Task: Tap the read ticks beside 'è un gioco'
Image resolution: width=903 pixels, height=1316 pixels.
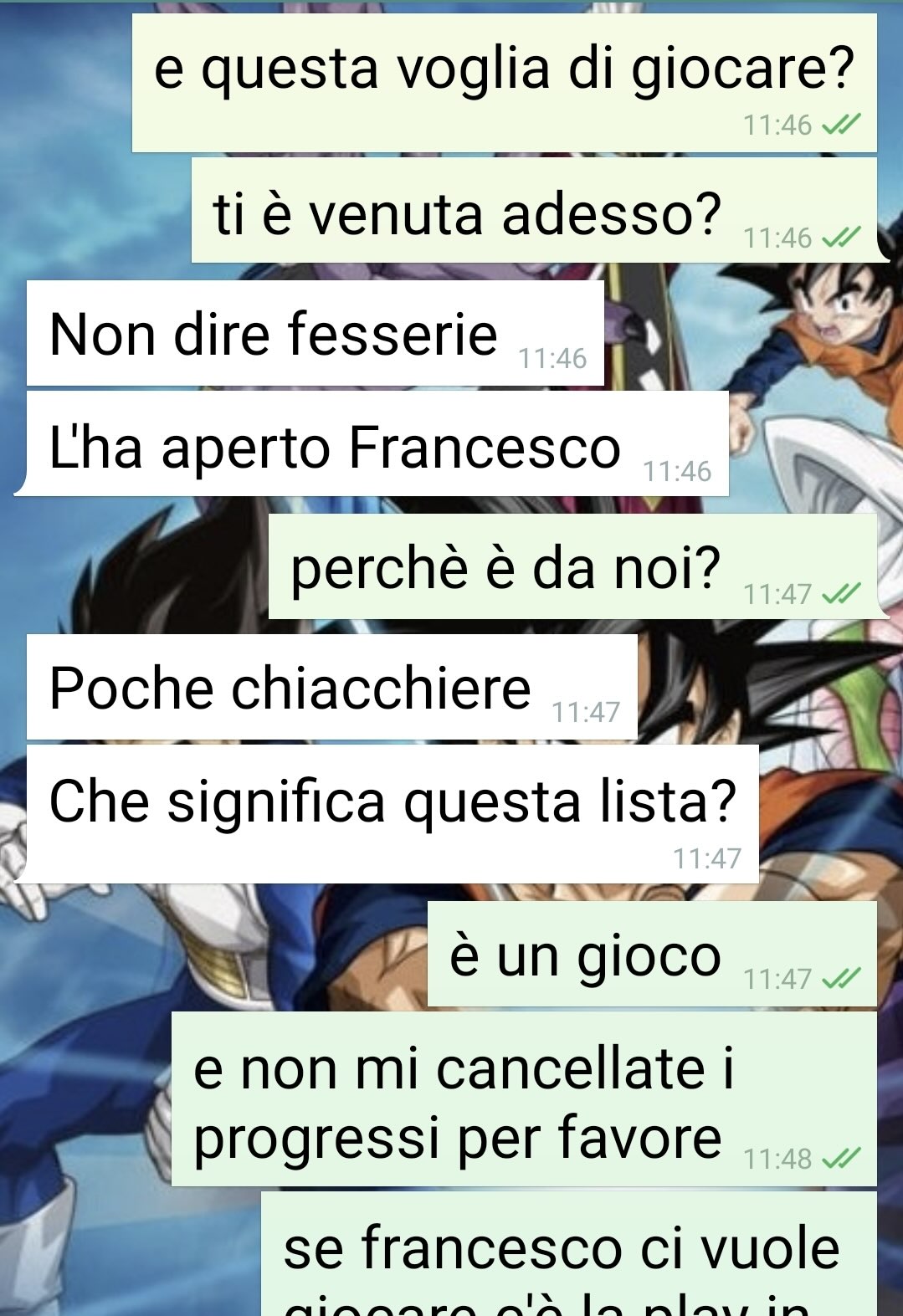Action: (x=841, y=978)
